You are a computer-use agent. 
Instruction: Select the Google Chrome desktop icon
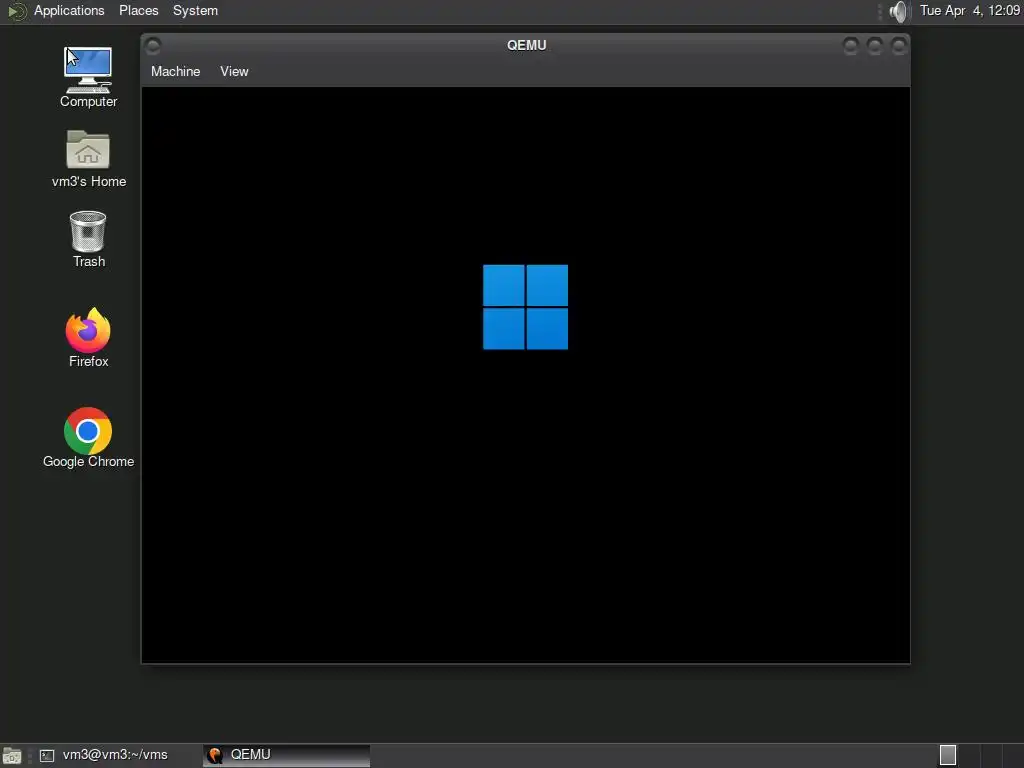(x=88, y=438)
